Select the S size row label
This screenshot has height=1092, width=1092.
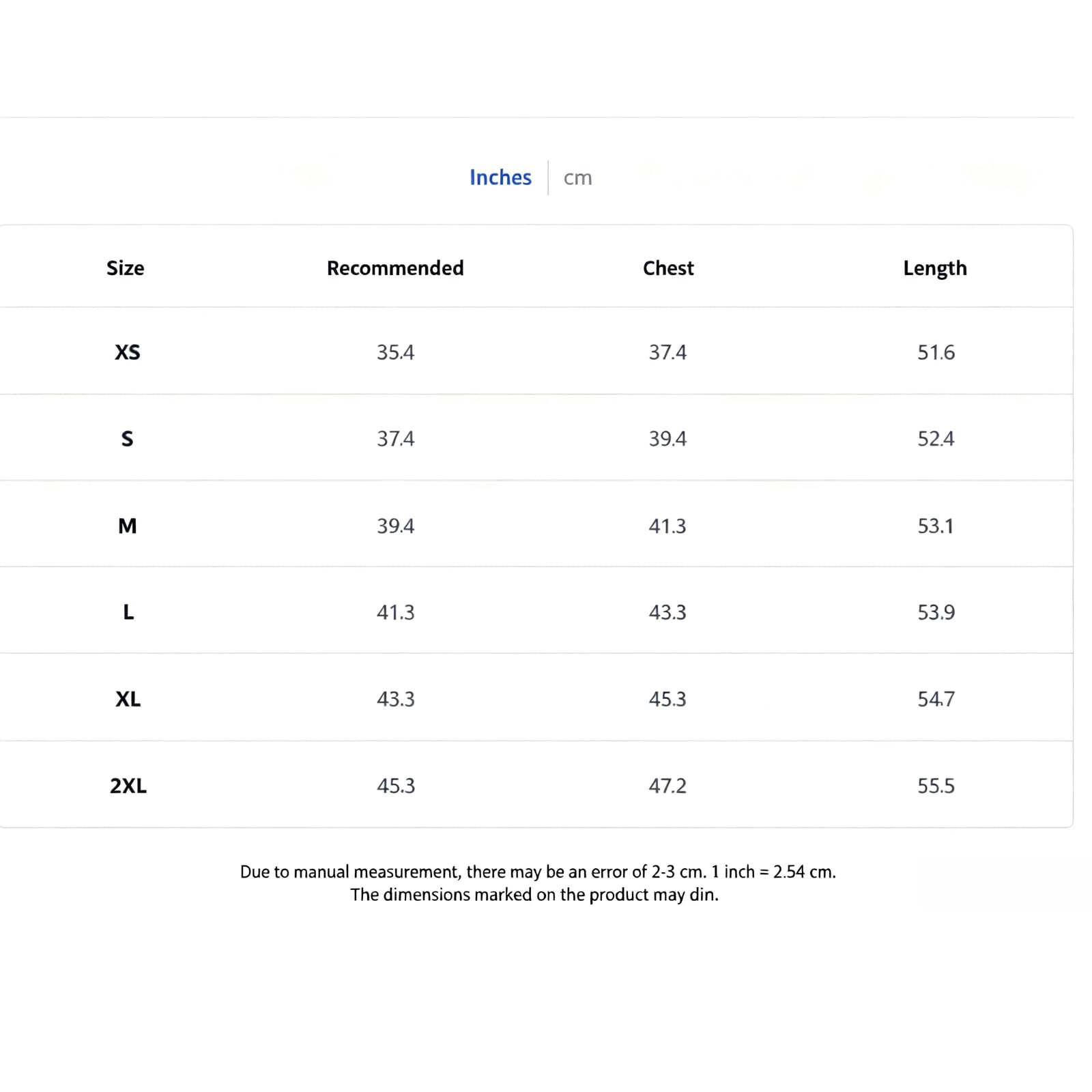point(128,438)
